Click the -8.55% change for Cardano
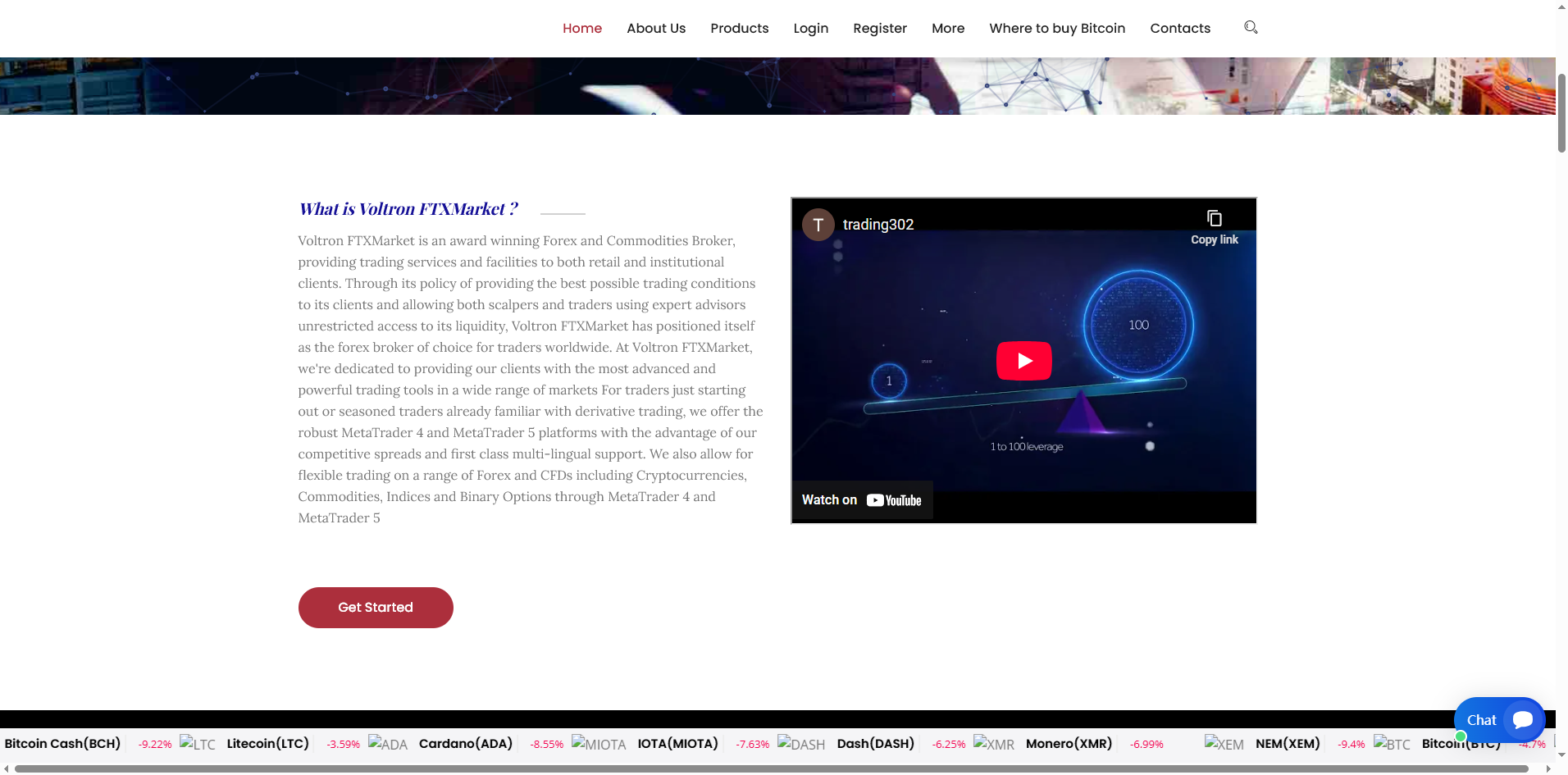The width and height of the screenshot is (1568, 775). [x=547, y=745]
